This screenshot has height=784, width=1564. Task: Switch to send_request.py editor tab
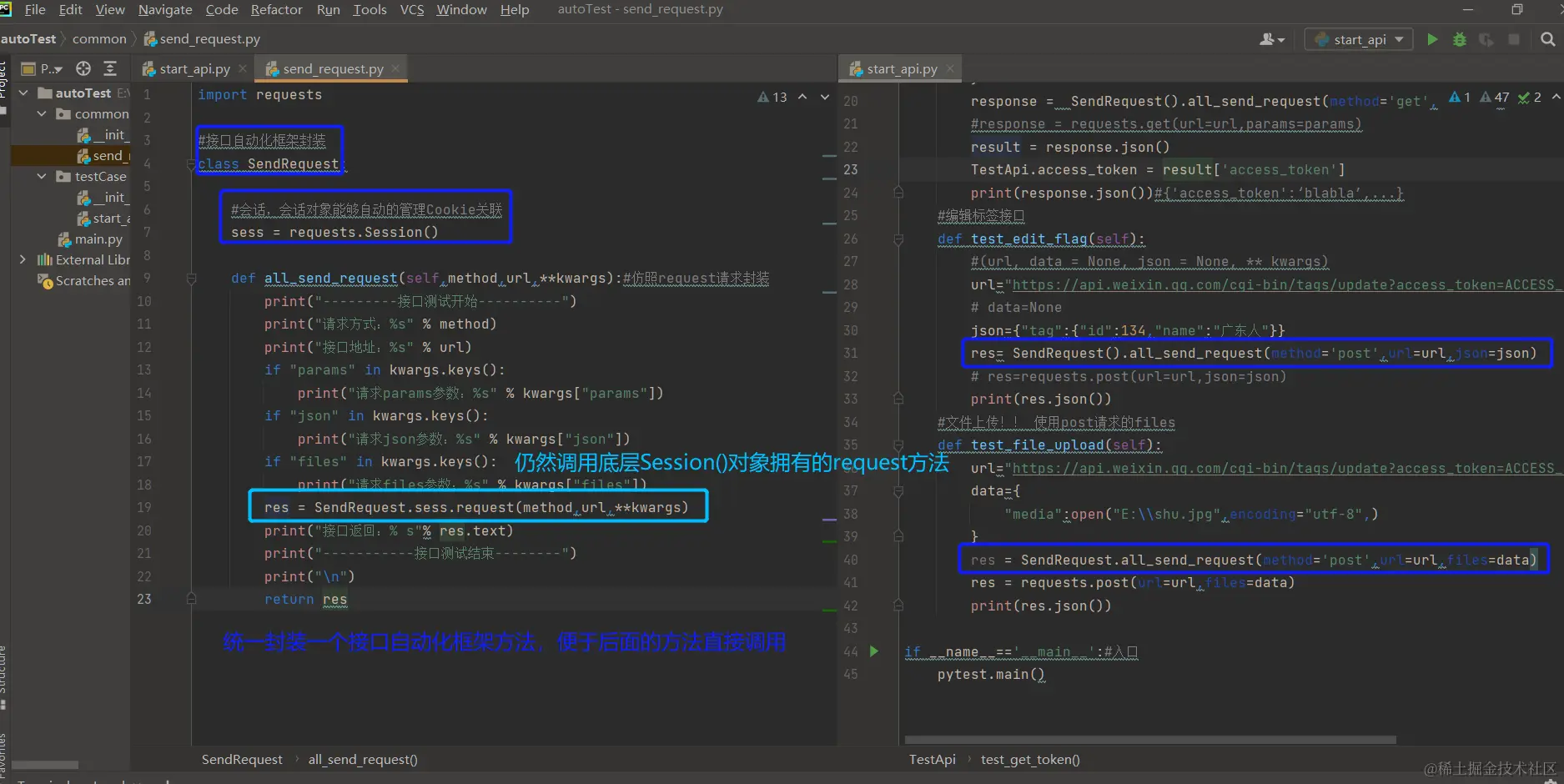[x=332, y=68]
